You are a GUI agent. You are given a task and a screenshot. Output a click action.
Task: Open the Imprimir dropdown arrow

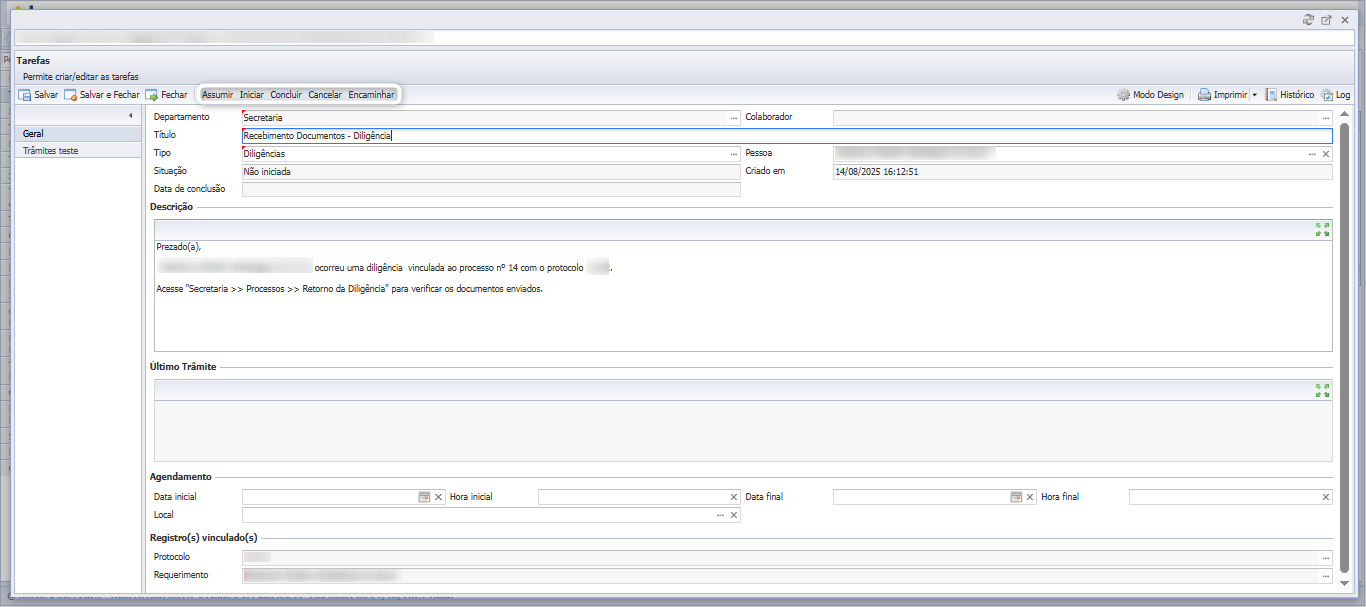pos(1254,95)
